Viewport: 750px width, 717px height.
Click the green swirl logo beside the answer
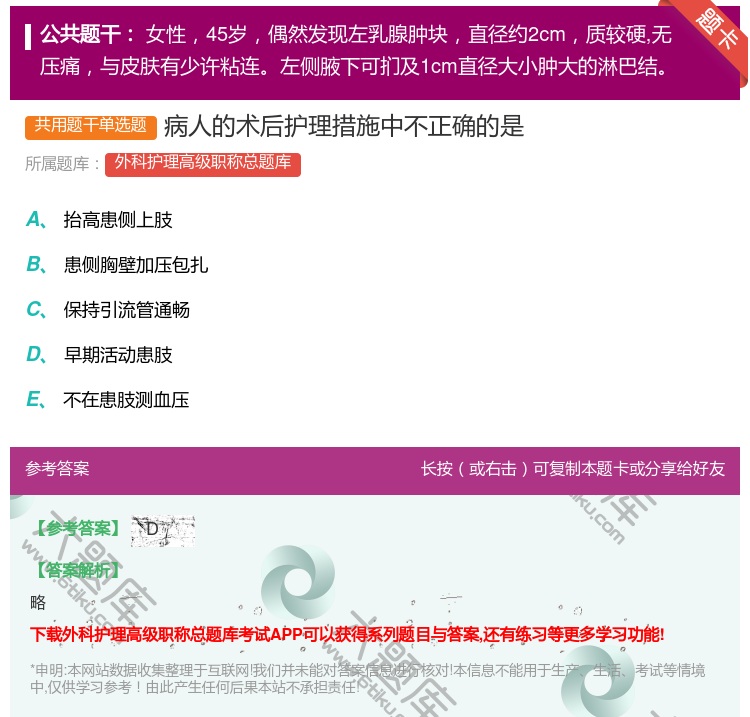(298, 582)
